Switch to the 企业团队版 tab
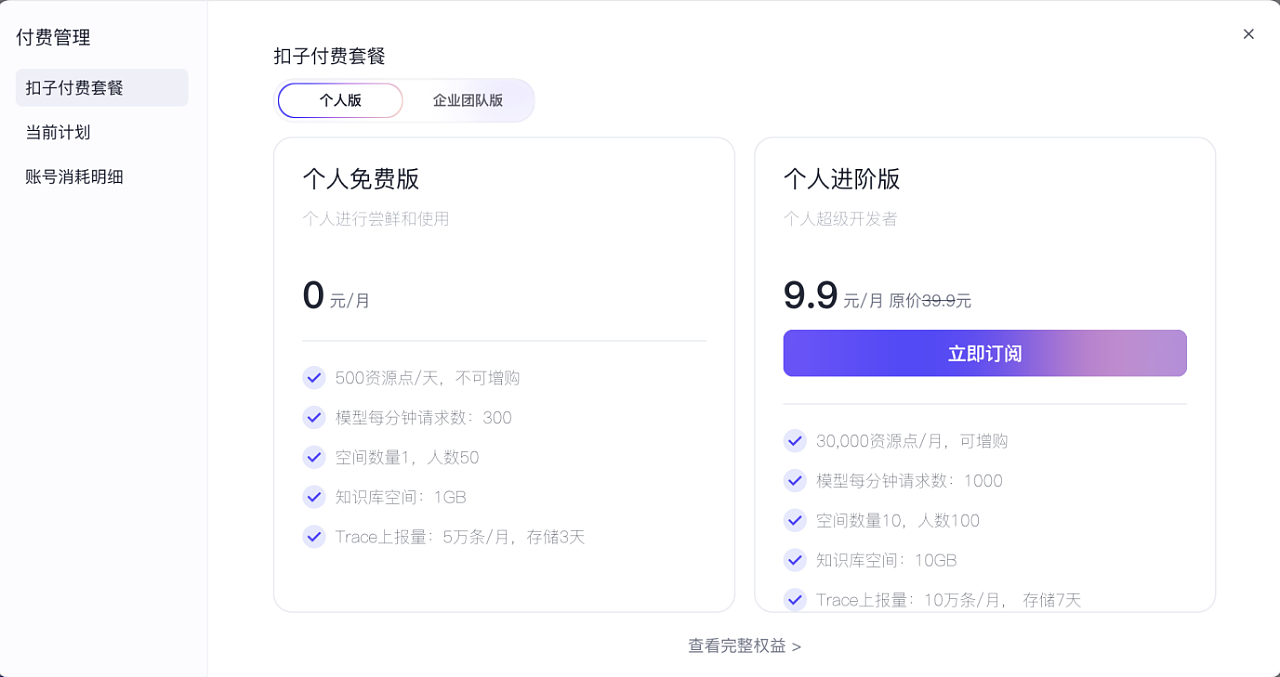This screenshot has width=1280, height=677. (468, 100)
